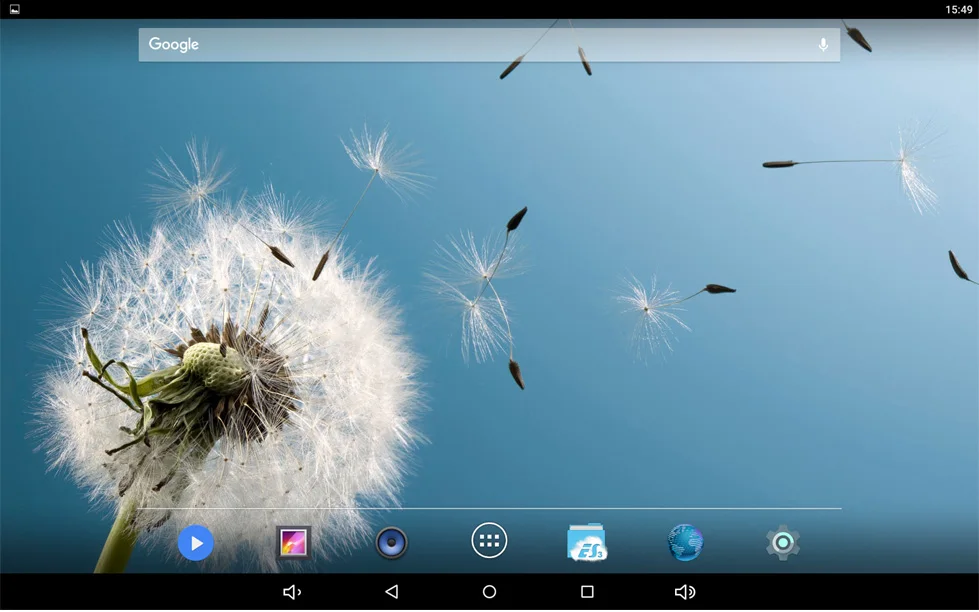The image size is (979, 612).
Task: Open the all apps drawer
Action: 489,541
